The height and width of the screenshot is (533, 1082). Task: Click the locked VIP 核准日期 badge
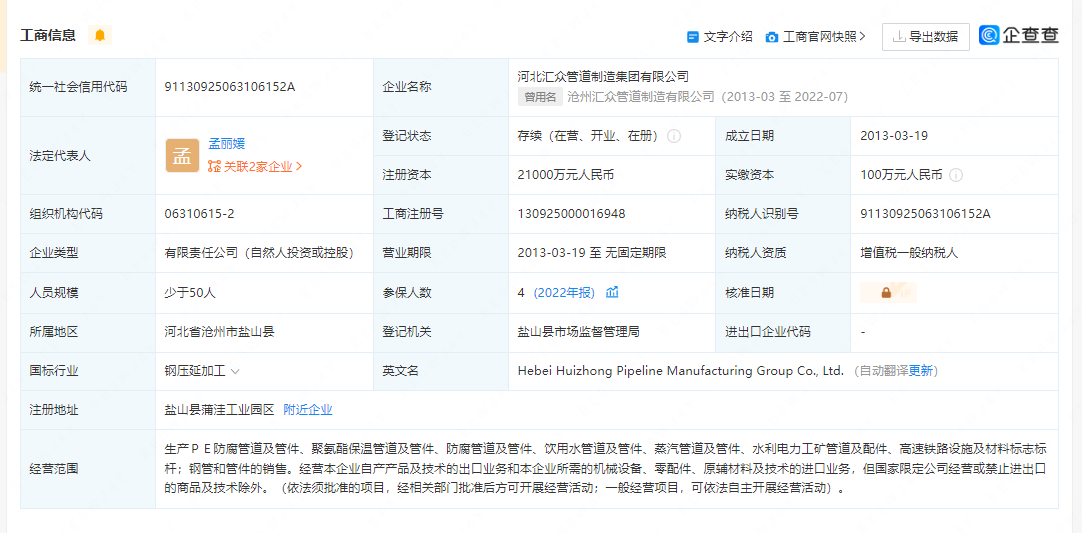(887, 293)
